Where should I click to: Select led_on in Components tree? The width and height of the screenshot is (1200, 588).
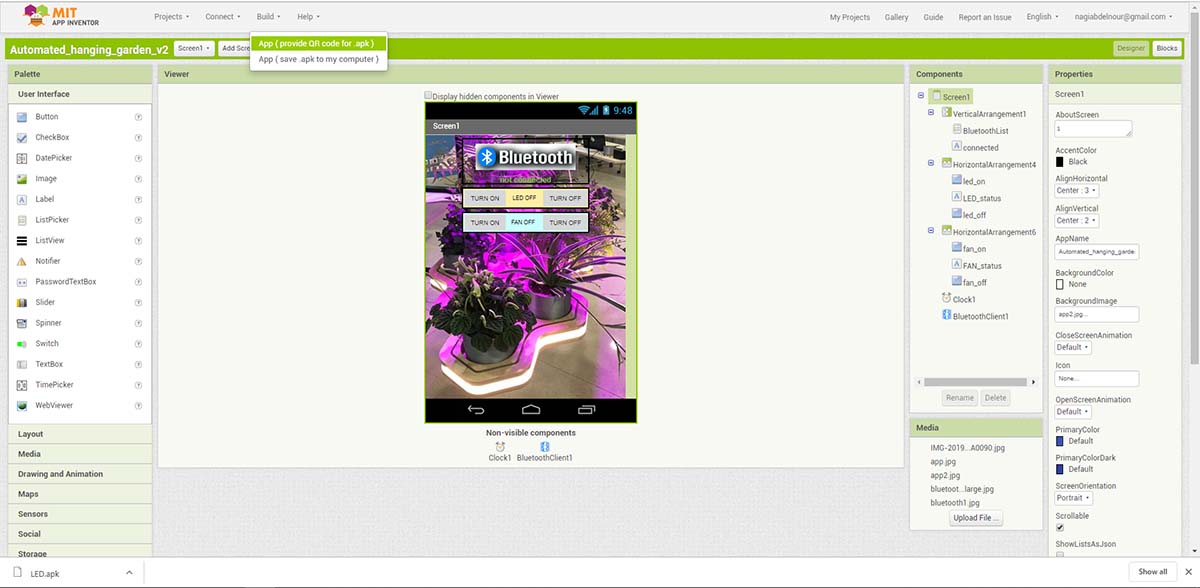[974, 181]
